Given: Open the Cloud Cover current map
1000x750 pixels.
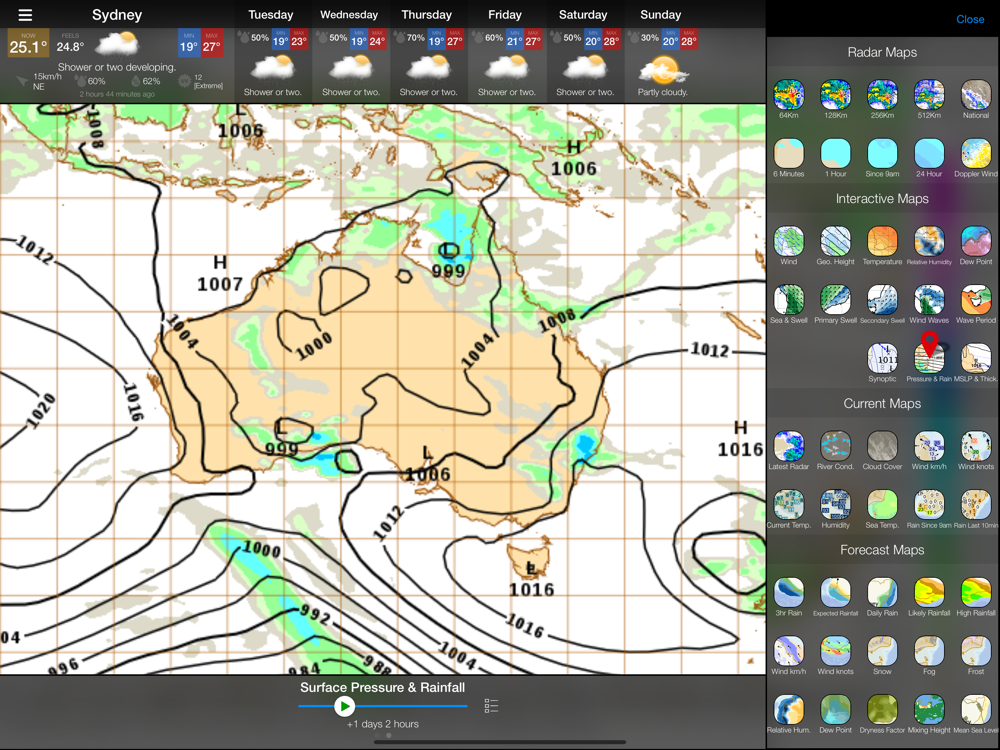Looking at the screenshot, I should coord(883,446).
